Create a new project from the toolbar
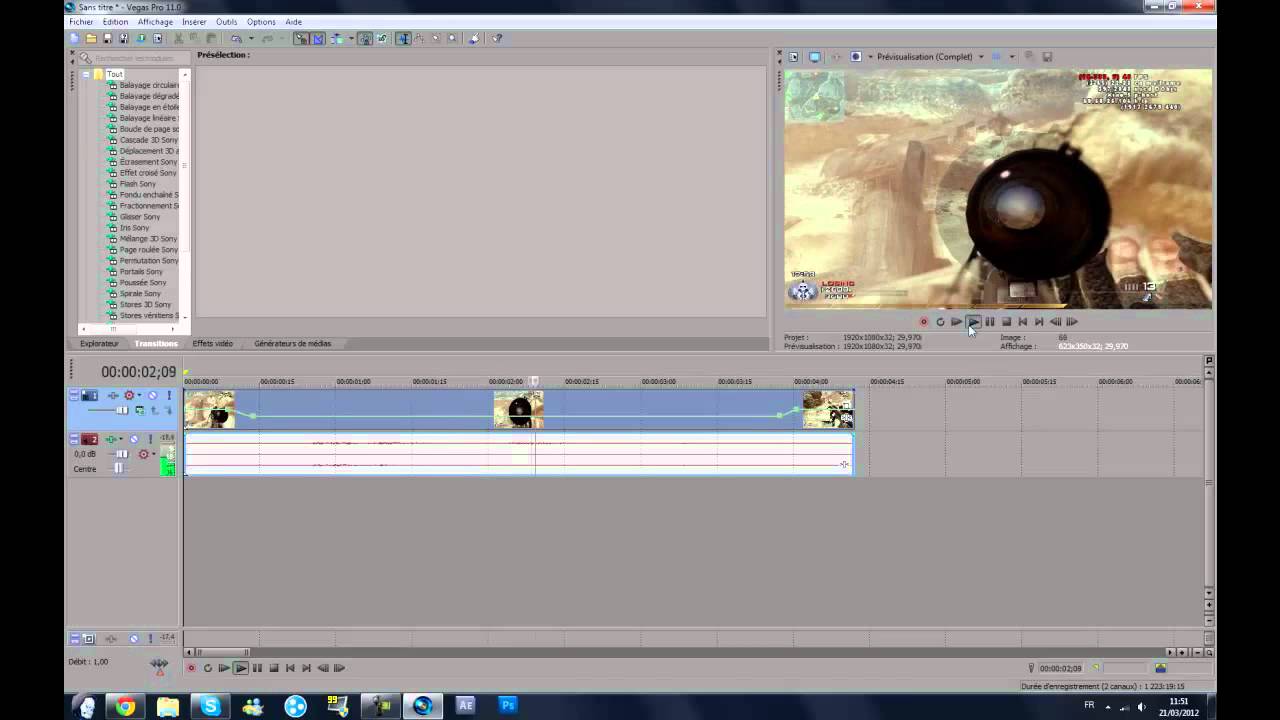1280x720 pixels. pos(72,38)
